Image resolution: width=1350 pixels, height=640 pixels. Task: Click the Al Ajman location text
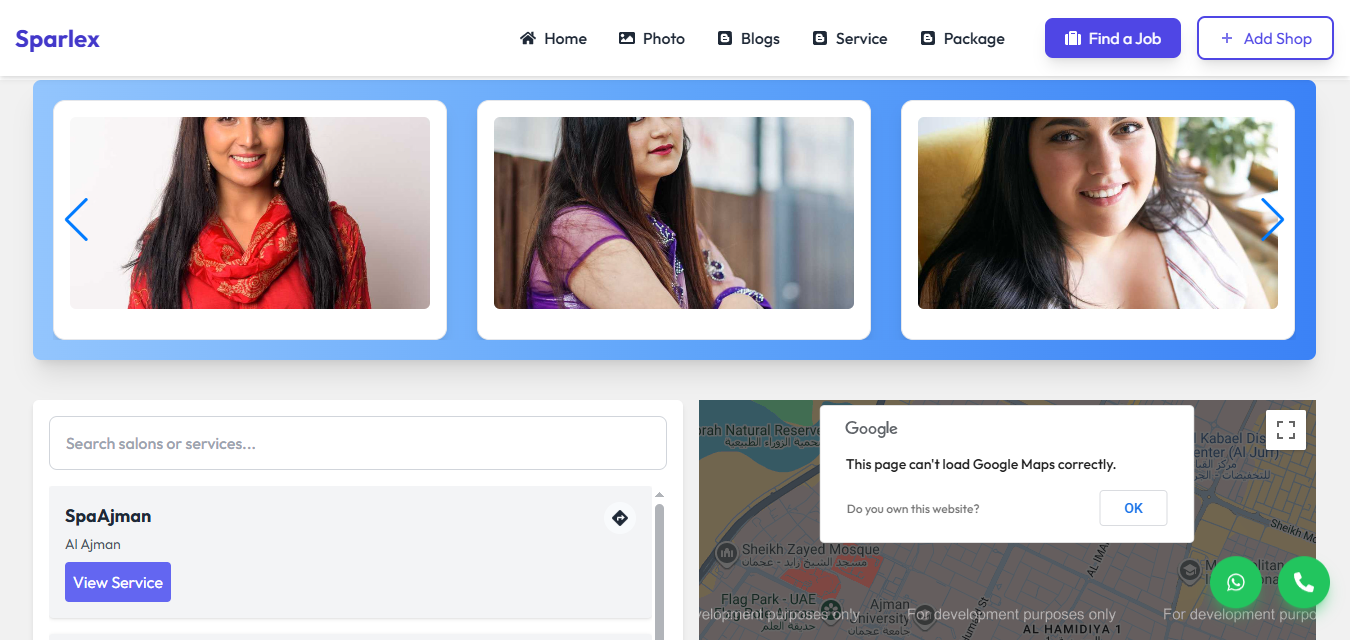tap(93, 545)
